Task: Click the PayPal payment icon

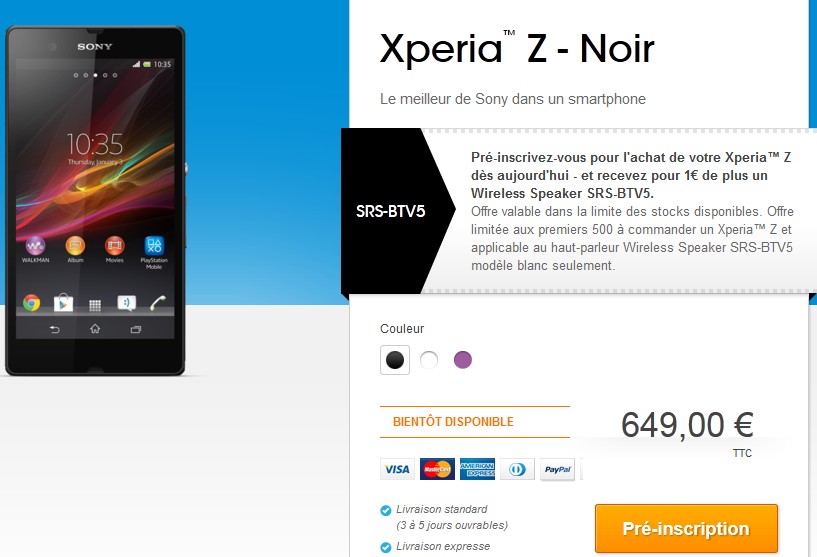Action: (x=557, y=469)
